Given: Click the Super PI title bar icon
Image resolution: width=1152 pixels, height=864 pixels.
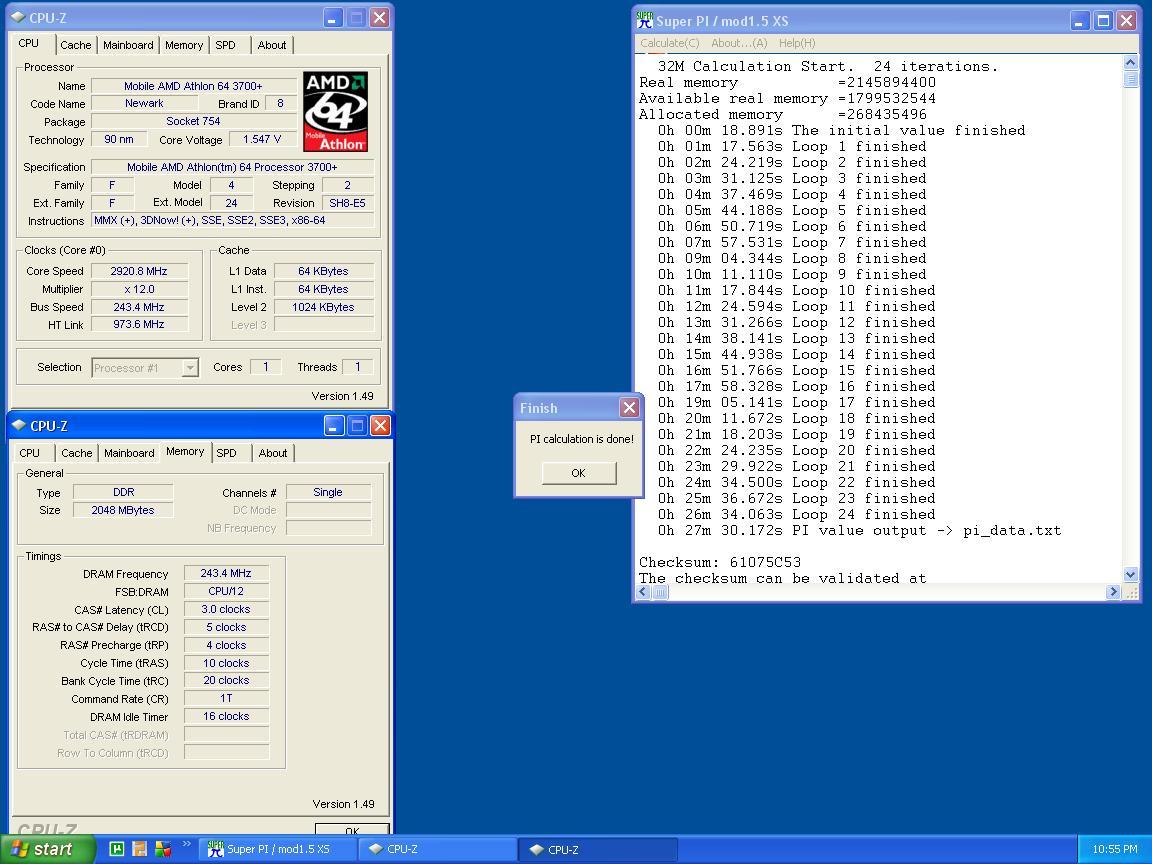Looking at the screenshot, I should [x=644, y=21].
